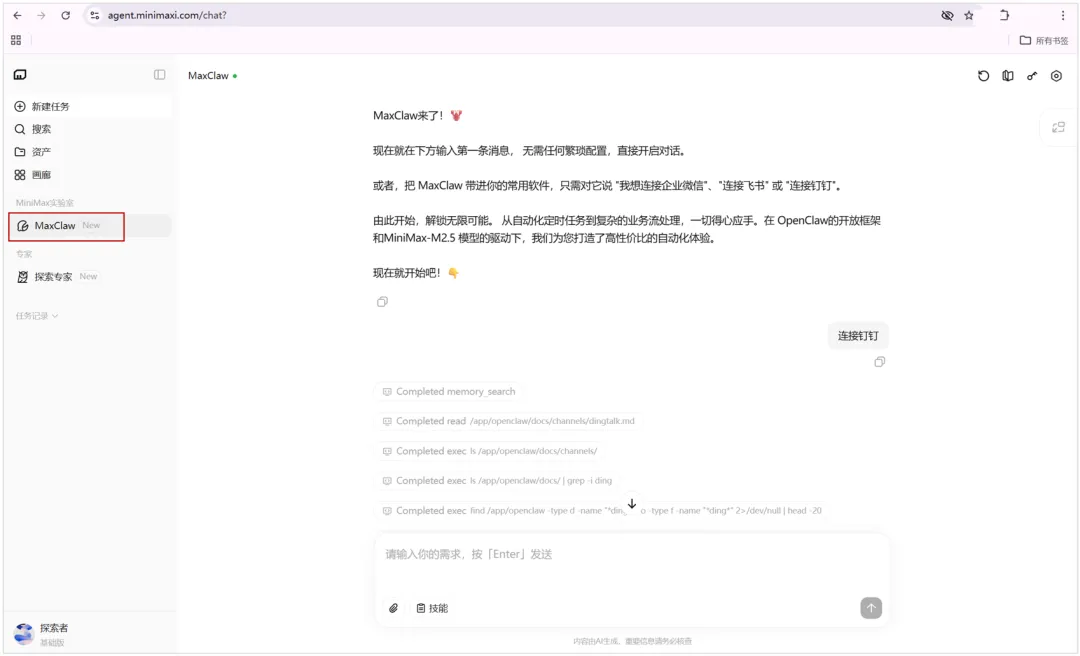The height and width of the screenshot is (656, 1080).
Task: Reload the page with refresh icon
Action: click(65, 15)
